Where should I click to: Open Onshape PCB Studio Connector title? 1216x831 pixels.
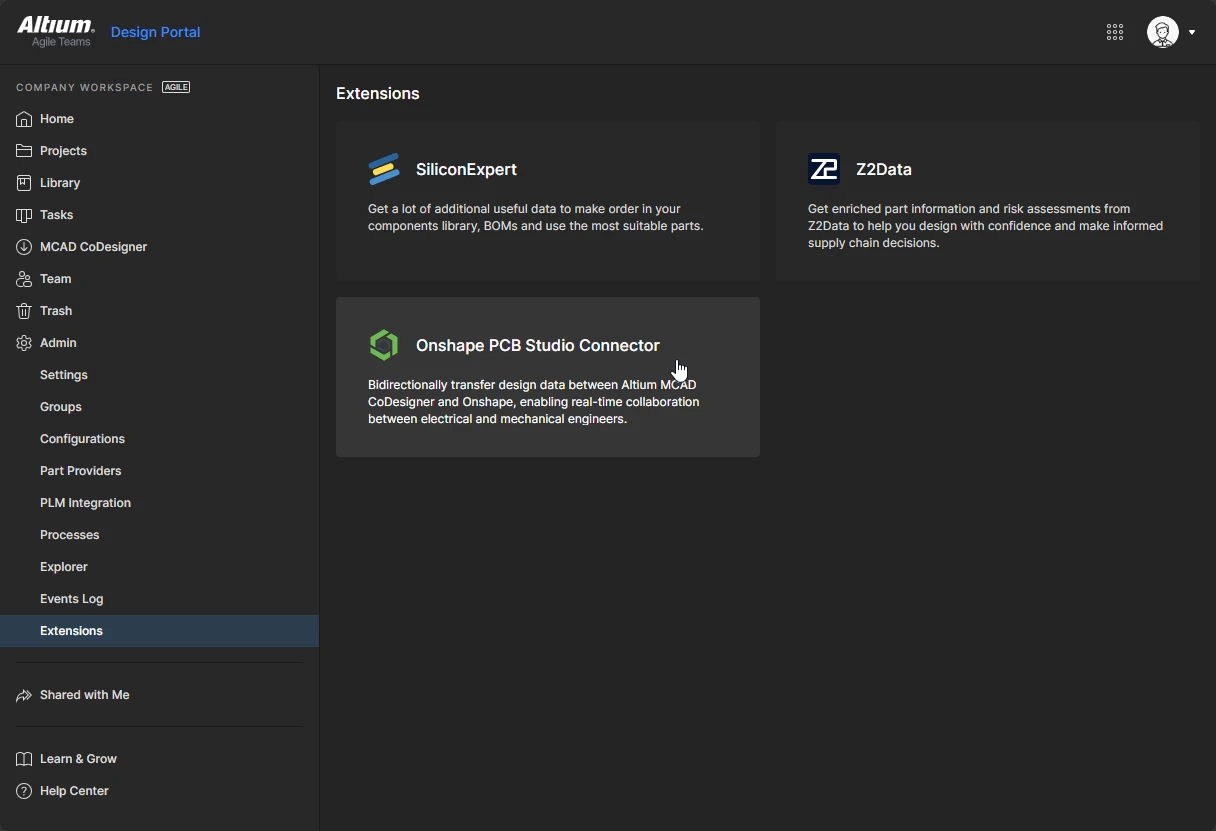(x=538, y=346)
